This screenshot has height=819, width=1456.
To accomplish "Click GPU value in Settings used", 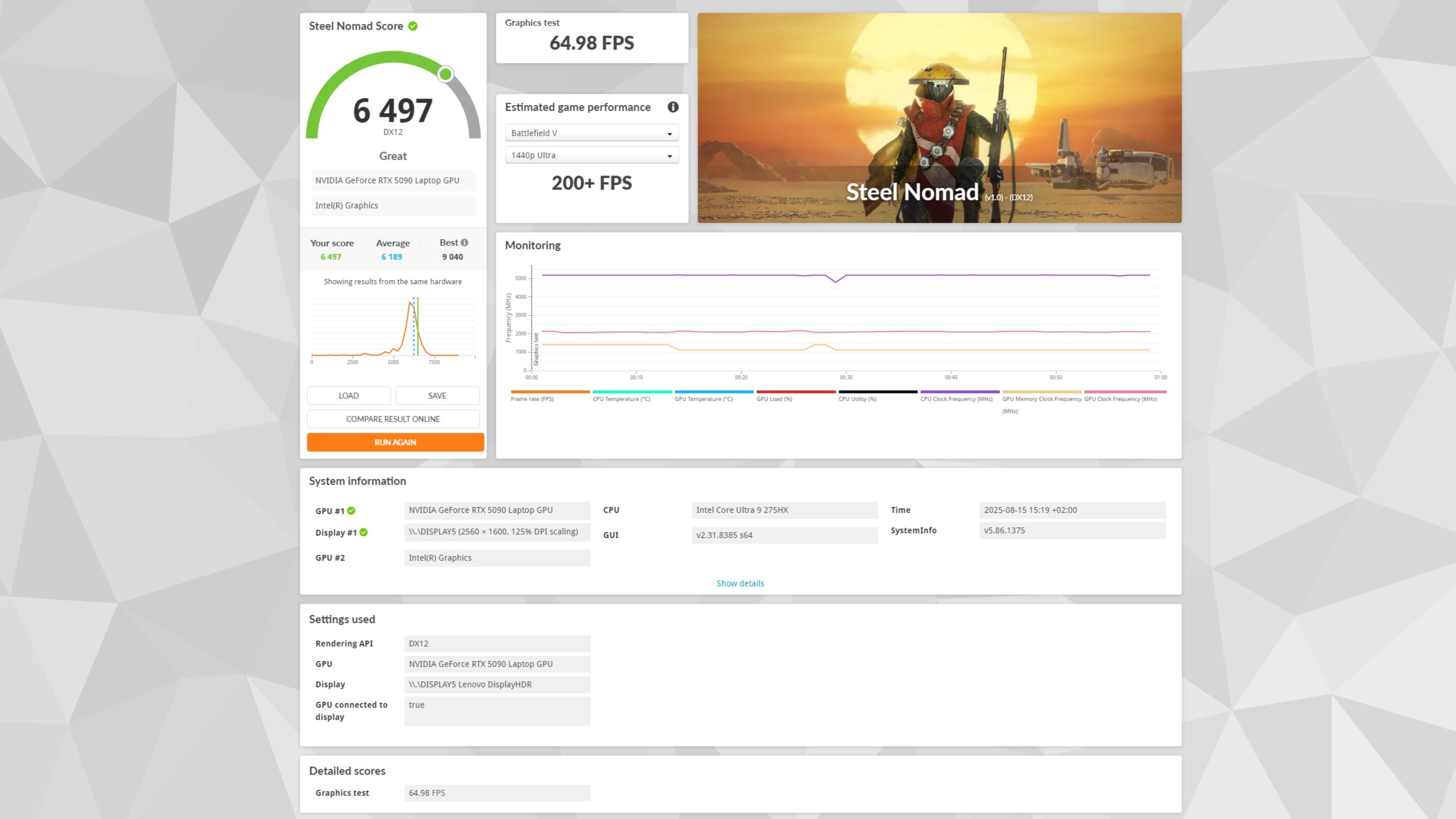I will (x=497, y=664).
